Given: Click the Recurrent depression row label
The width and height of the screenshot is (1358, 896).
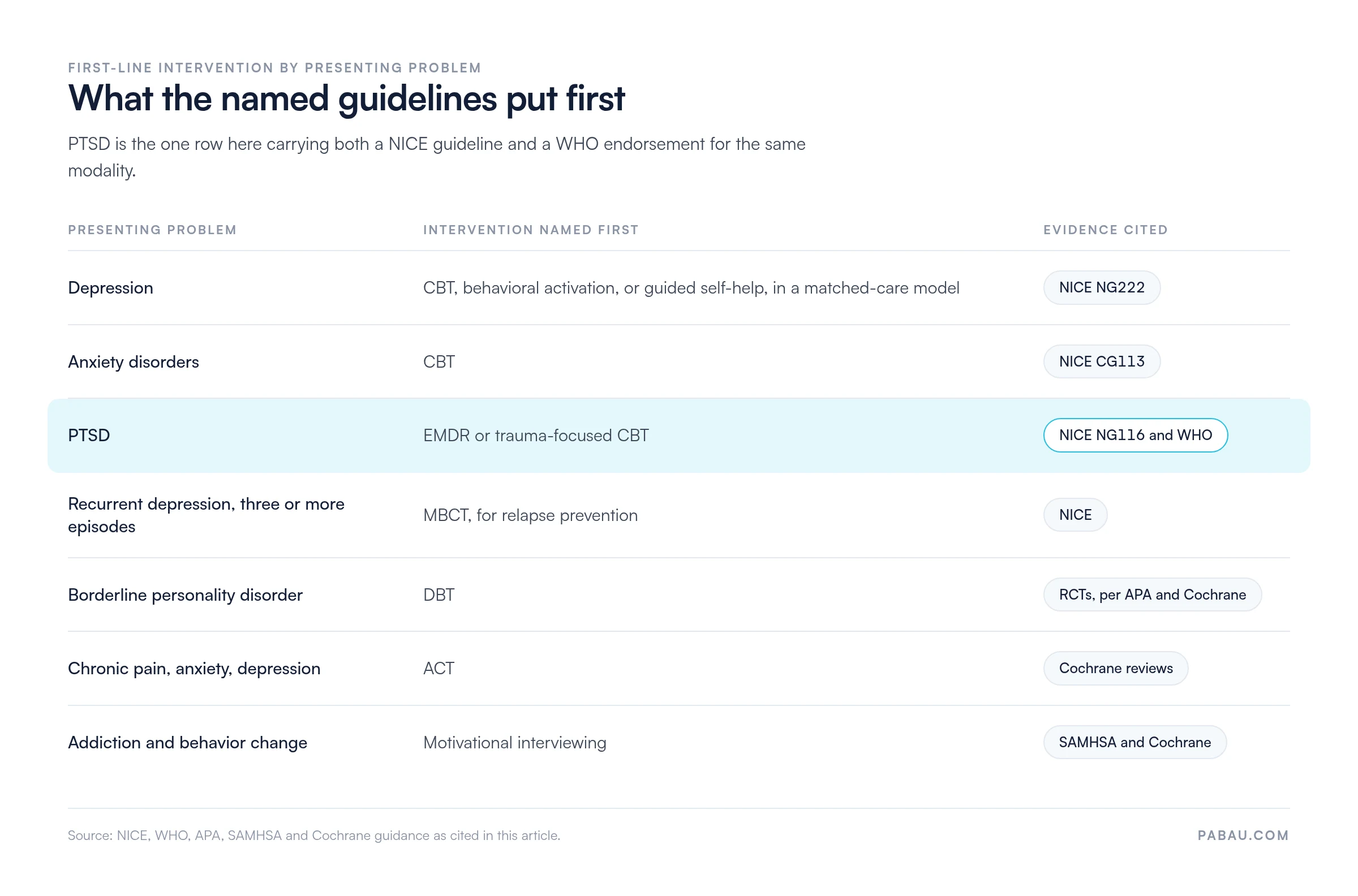Looking at the screenshot, I should (206, 515).
